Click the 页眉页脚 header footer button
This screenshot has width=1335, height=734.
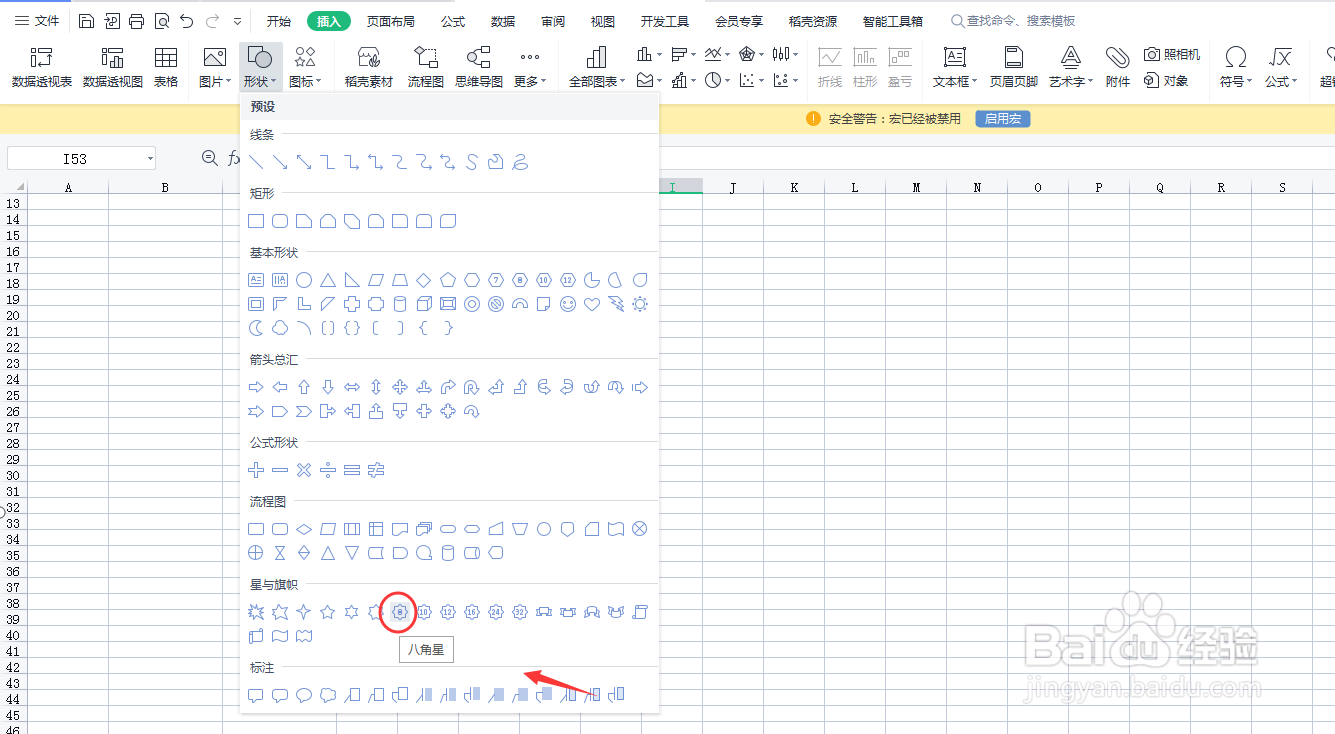coord(1014,68)
